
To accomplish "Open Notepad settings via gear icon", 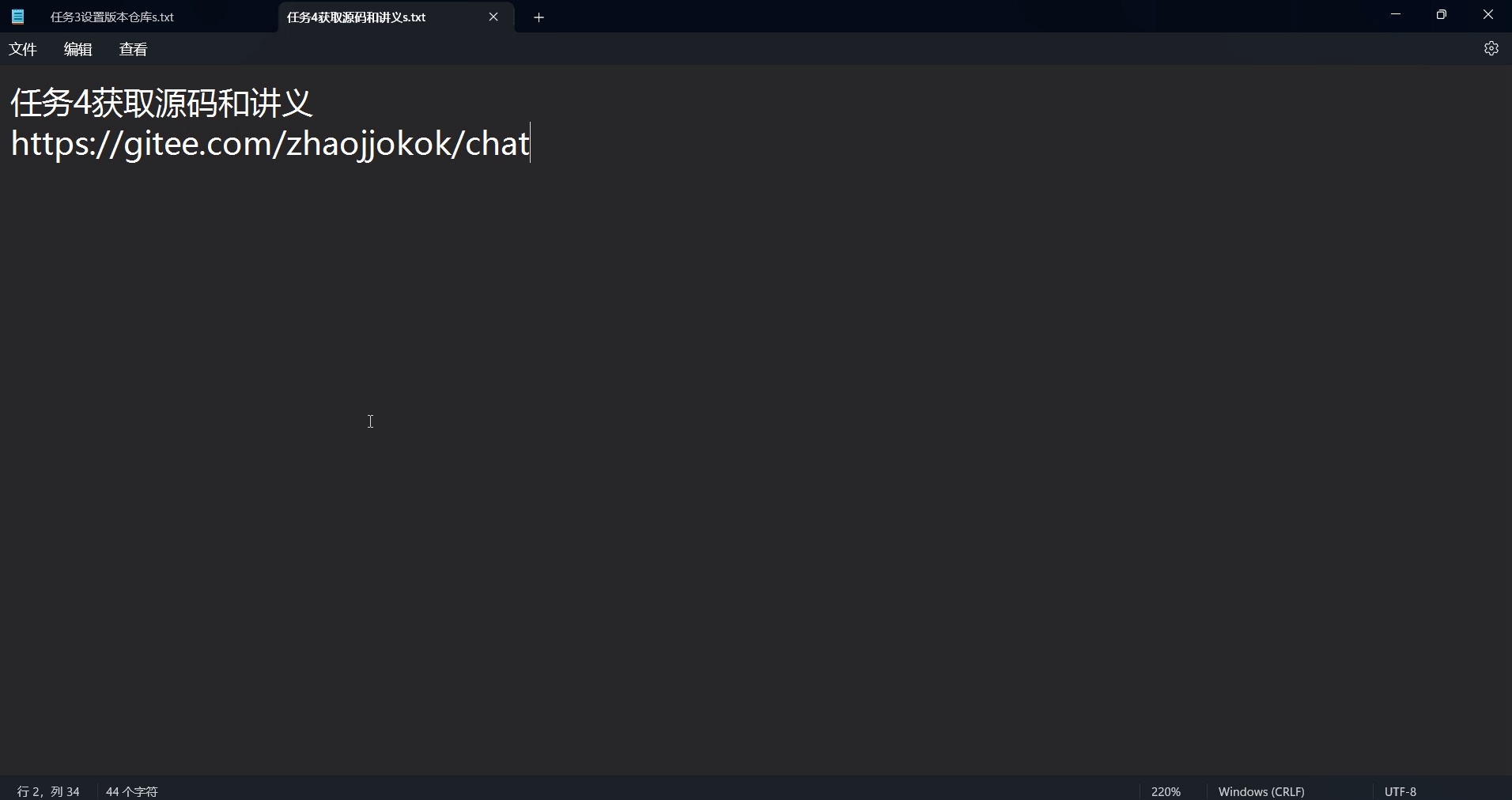I will pyautogui.click(x=1491, y=49).
